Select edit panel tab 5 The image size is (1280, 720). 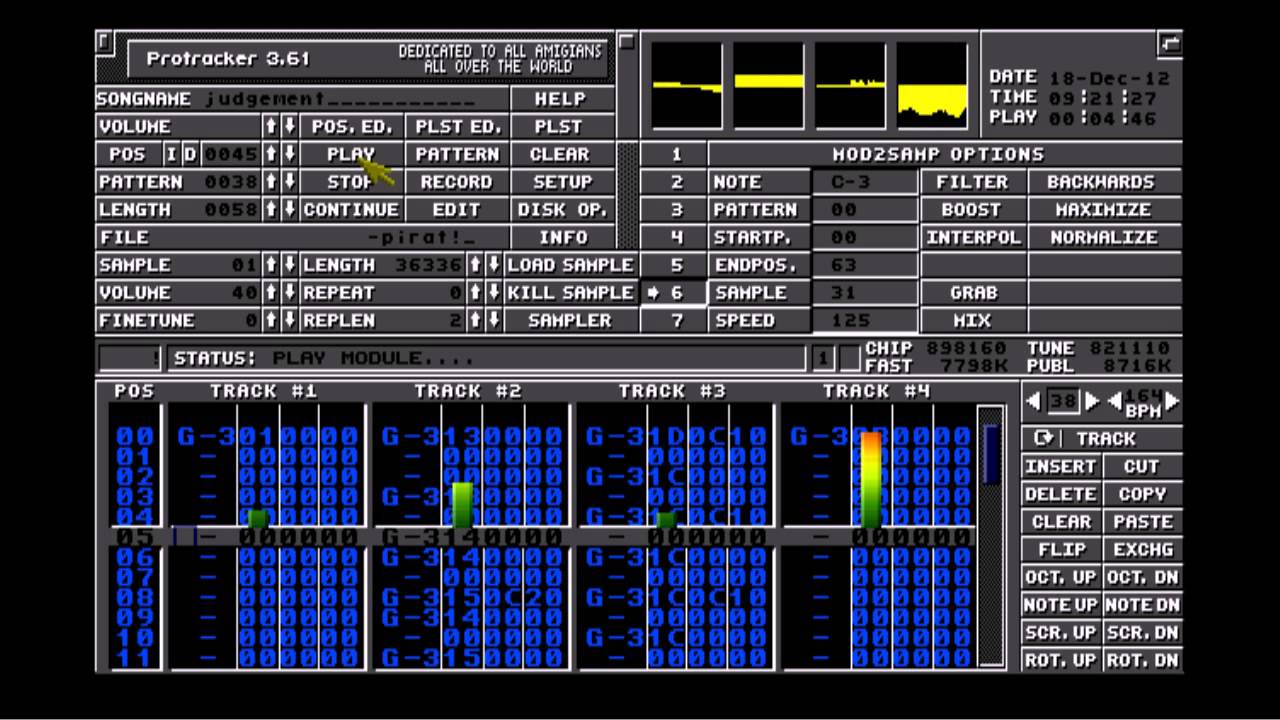(x=676, y=265)
